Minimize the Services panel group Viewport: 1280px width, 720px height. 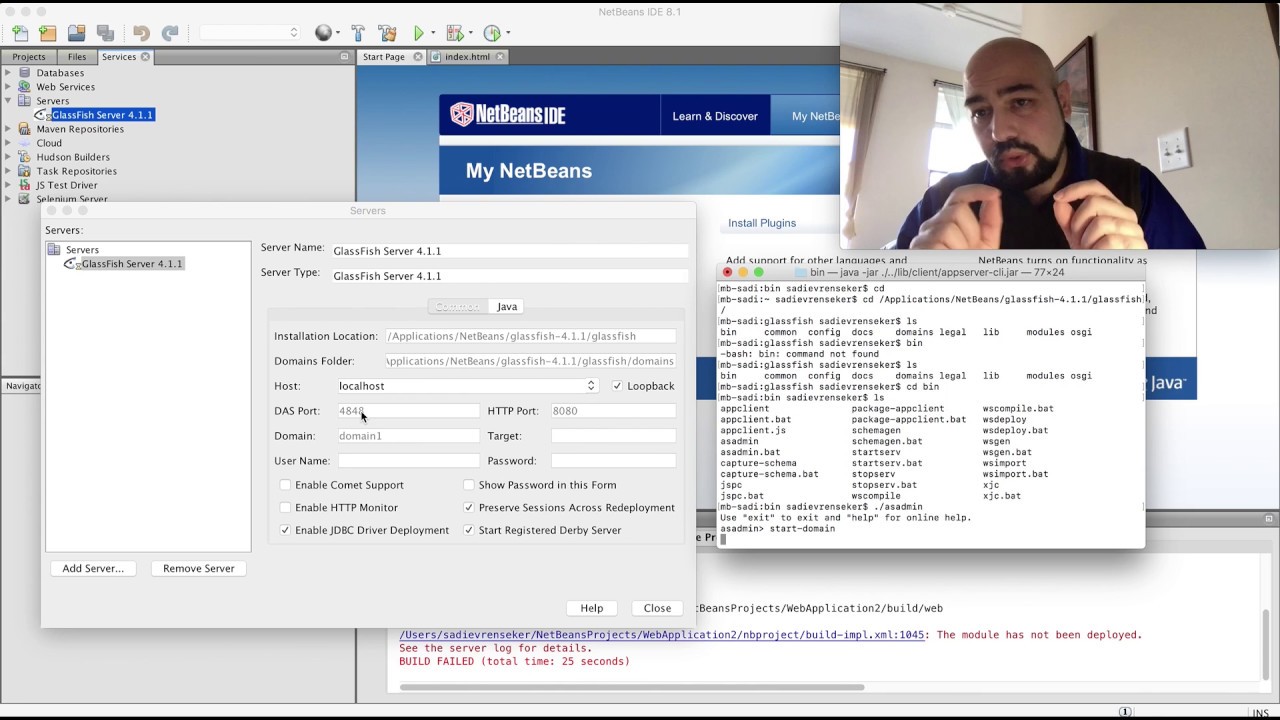pos(345,57)
